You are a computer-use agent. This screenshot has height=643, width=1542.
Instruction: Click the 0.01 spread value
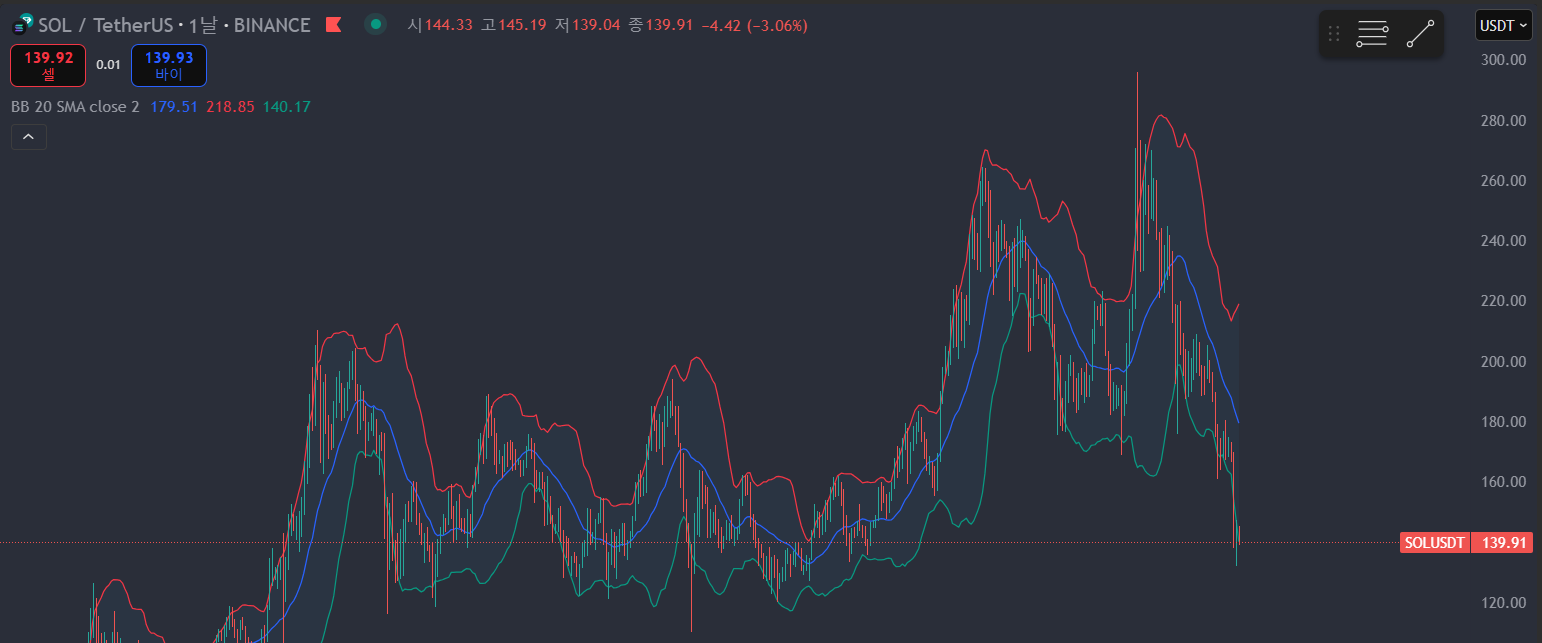(x=108, y=65)
